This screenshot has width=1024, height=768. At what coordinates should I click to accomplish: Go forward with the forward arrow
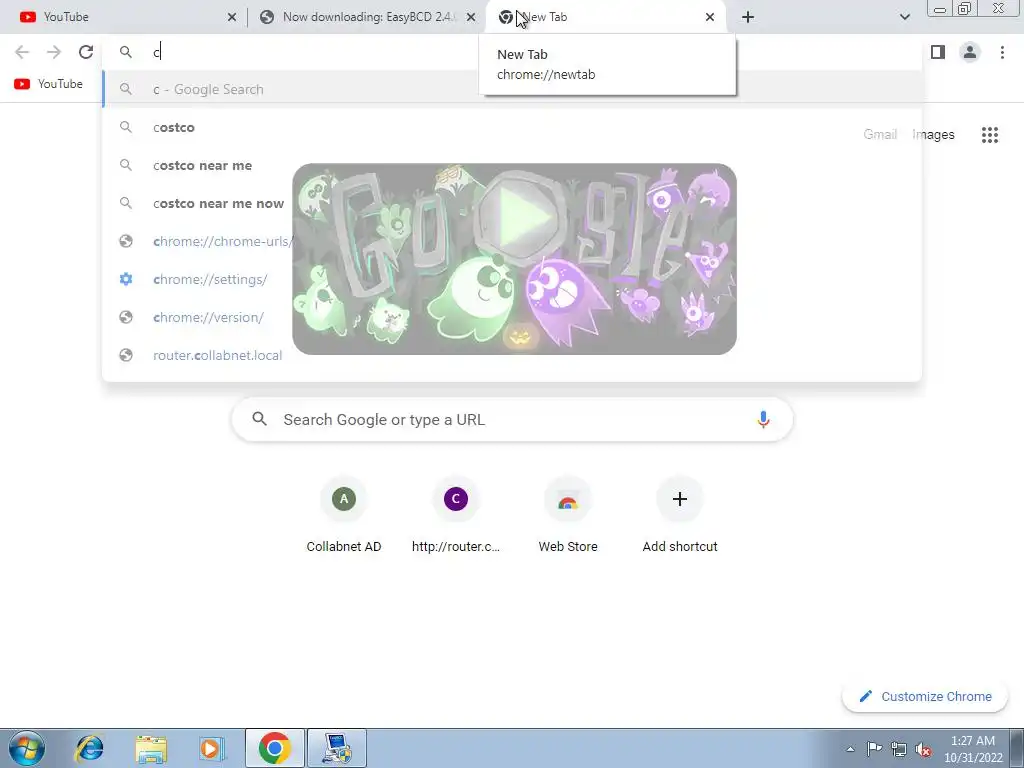(54, 52)
